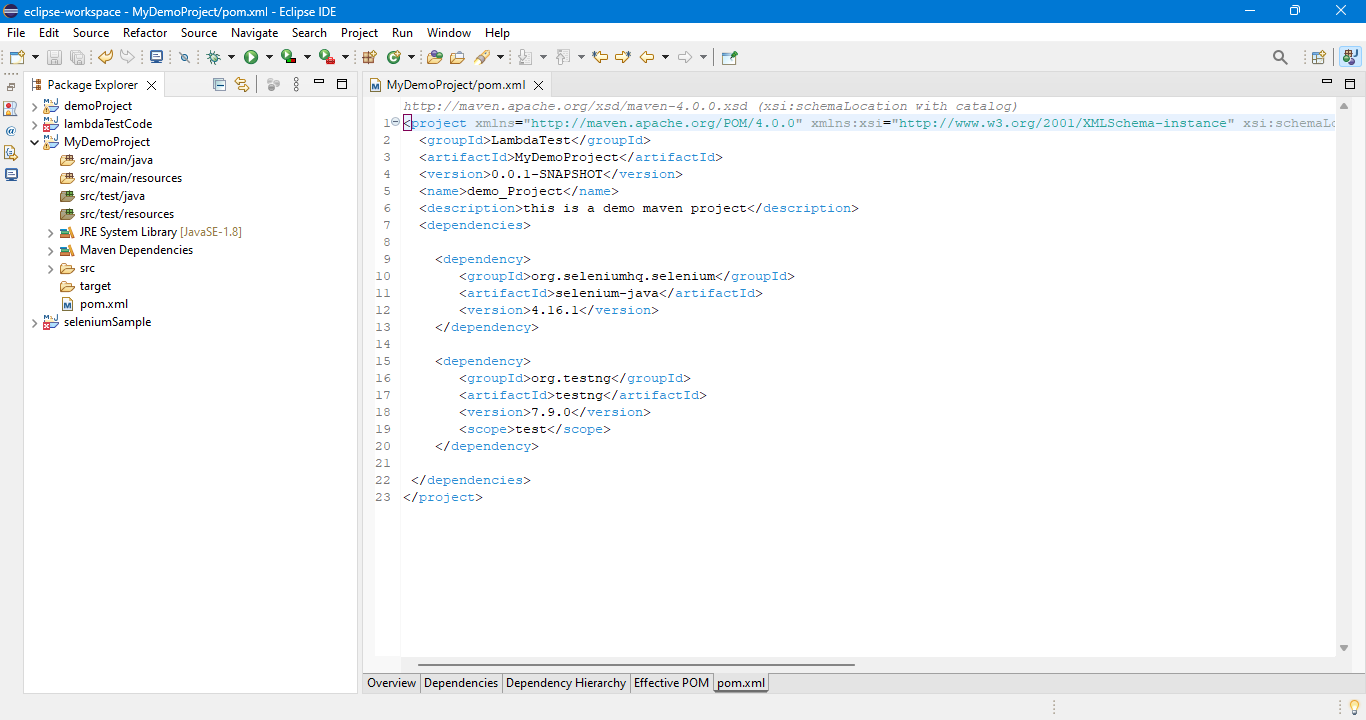Click the Restore icon in left trim

coord(11,87)
